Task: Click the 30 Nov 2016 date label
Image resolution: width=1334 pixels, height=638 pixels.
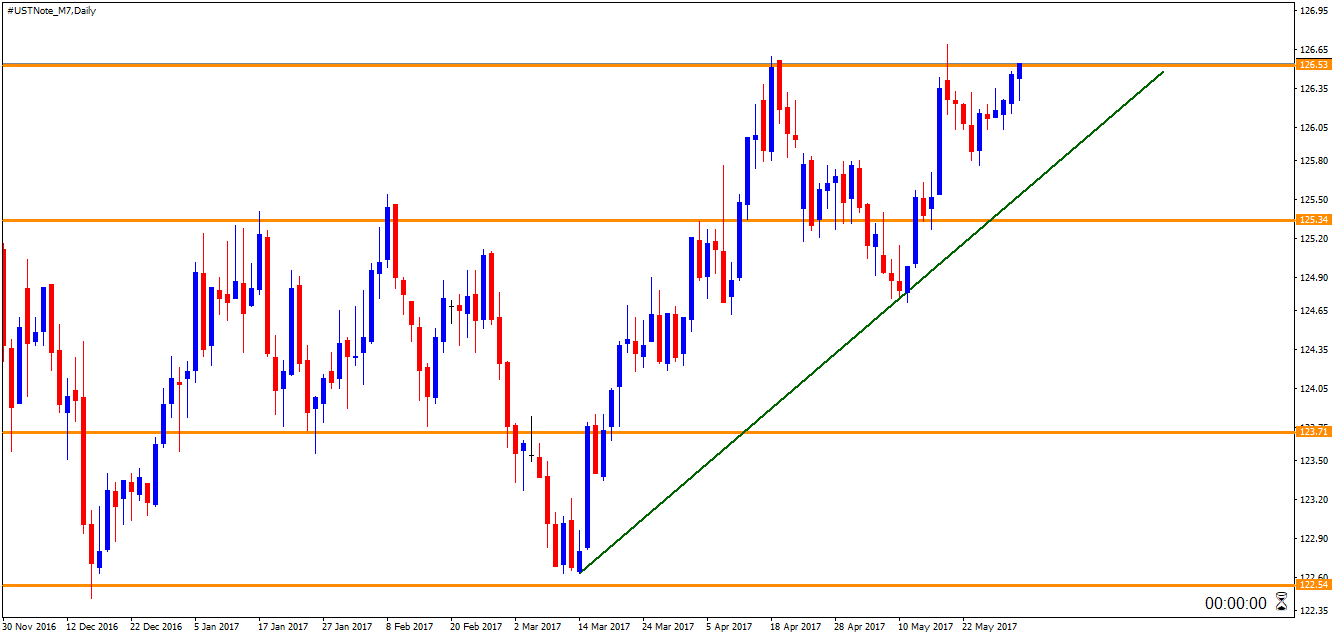Action: [x=29, y=627]
